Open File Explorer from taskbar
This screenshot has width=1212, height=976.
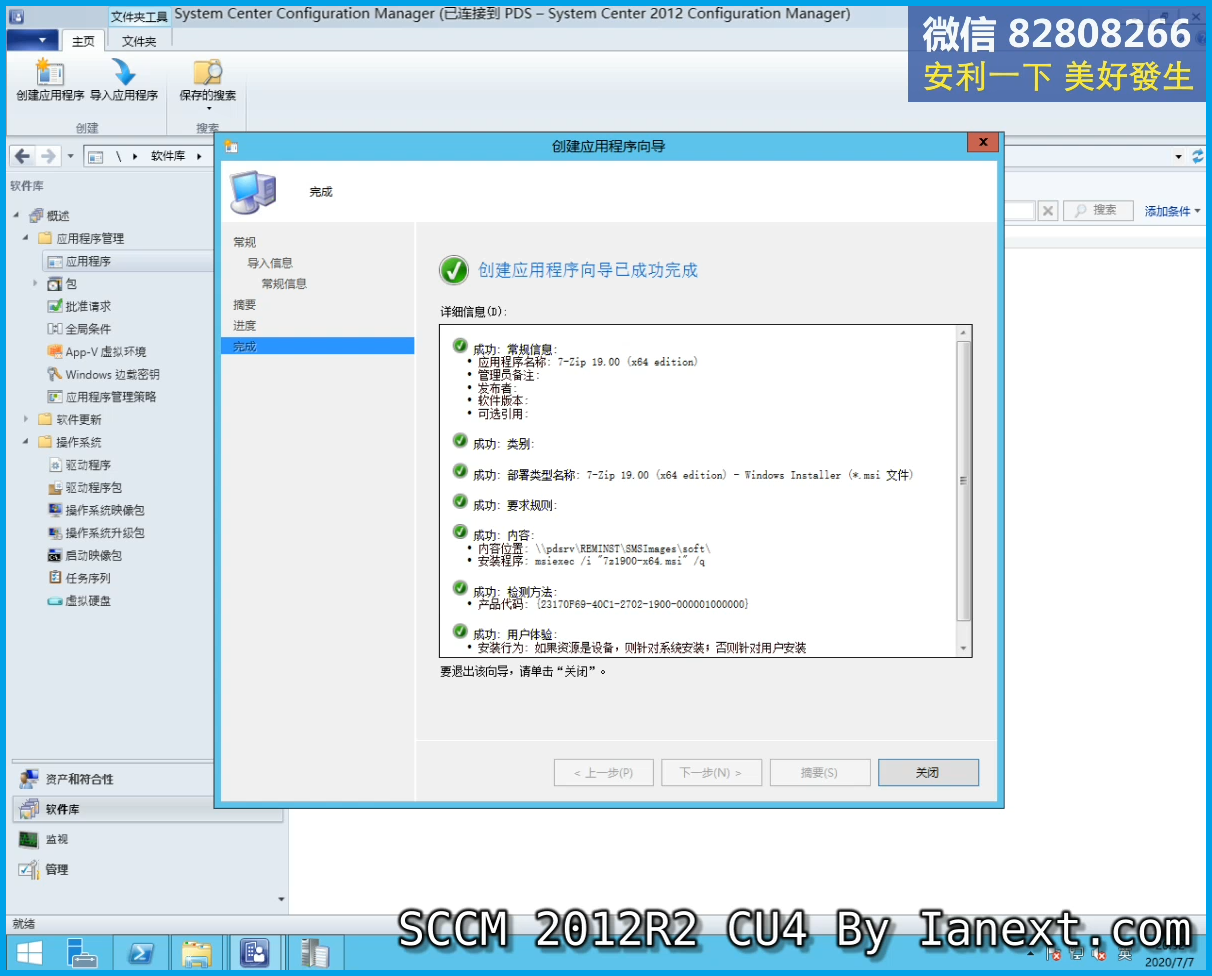tap(197, 952)
